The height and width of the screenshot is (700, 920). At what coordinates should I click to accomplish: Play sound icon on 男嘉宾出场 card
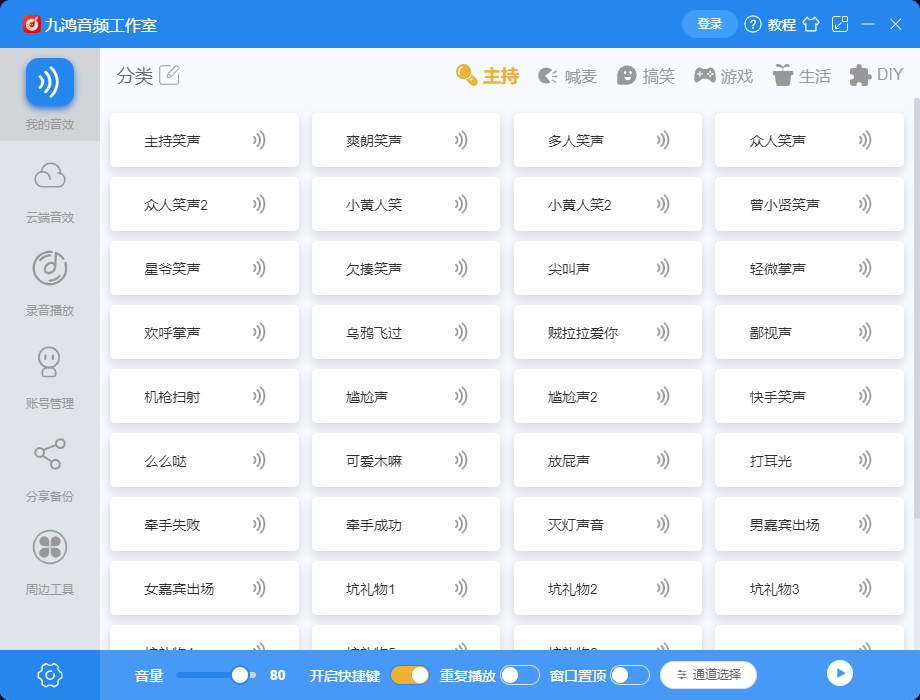[864, 524]
